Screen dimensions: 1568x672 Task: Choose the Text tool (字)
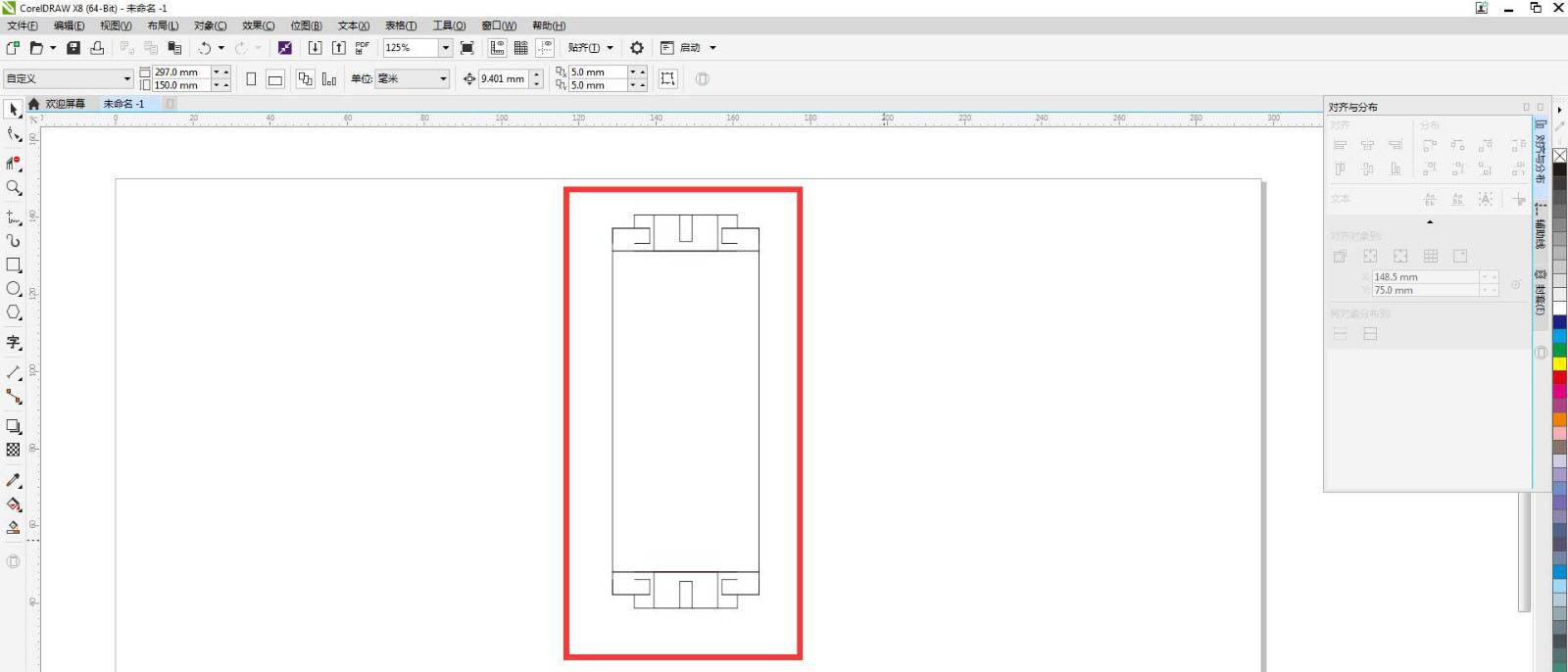point(14,343)
